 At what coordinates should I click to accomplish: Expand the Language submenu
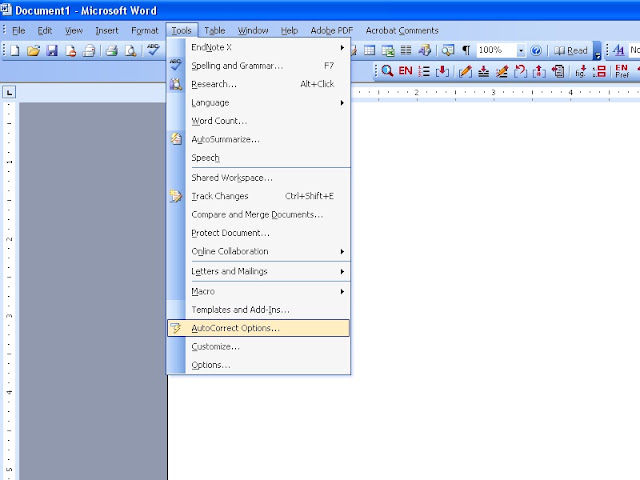pos(258,102)
